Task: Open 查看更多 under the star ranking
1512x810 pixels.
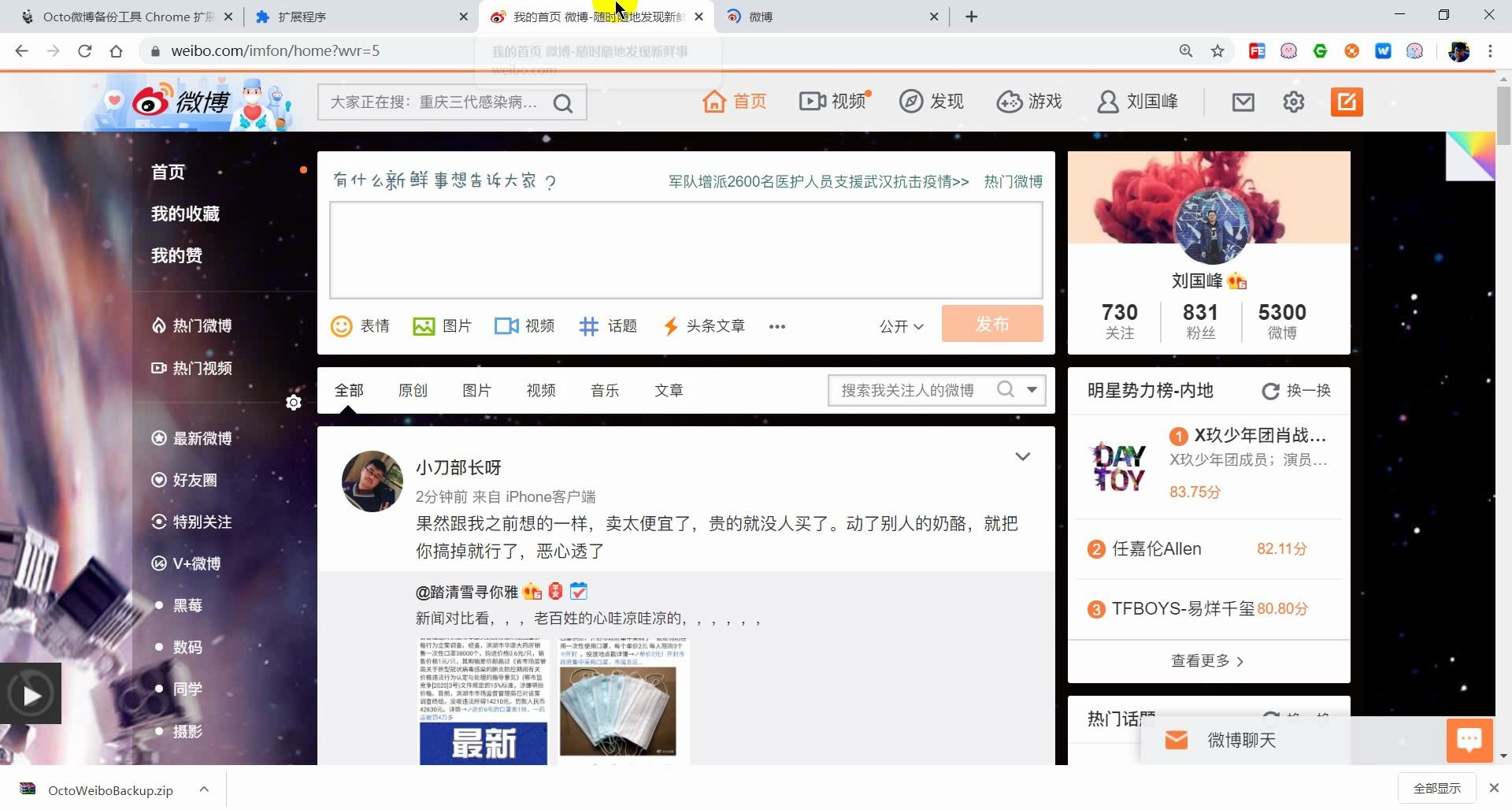Action: pyautogui.click(x=1207, y=660)
